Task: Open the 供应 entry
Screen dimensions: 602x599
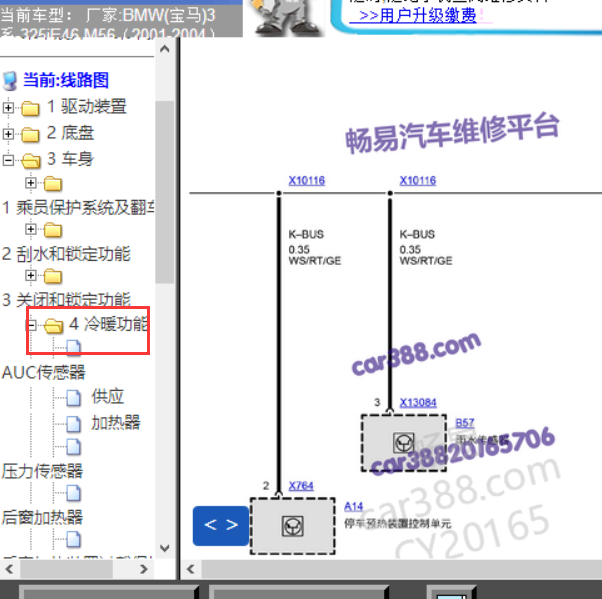Action: point(108,396)
